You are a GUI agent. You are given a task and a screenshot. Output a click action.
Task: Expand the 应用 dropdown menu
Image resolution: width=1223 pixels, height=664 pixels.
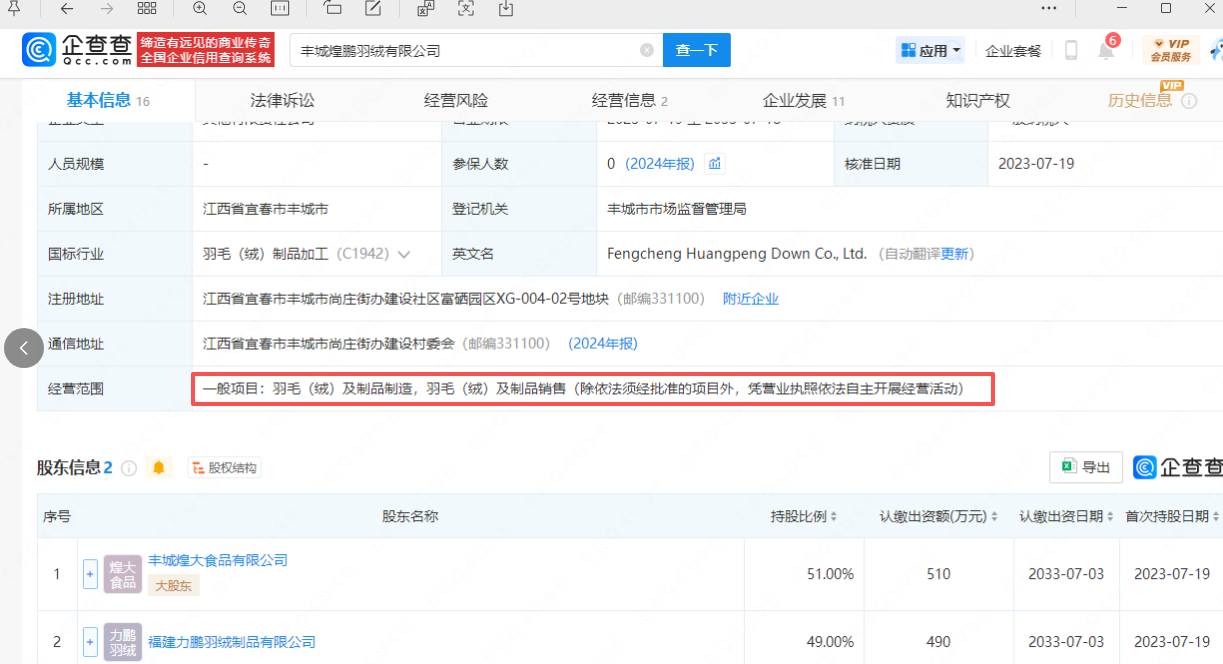click(x=931, y=50)
